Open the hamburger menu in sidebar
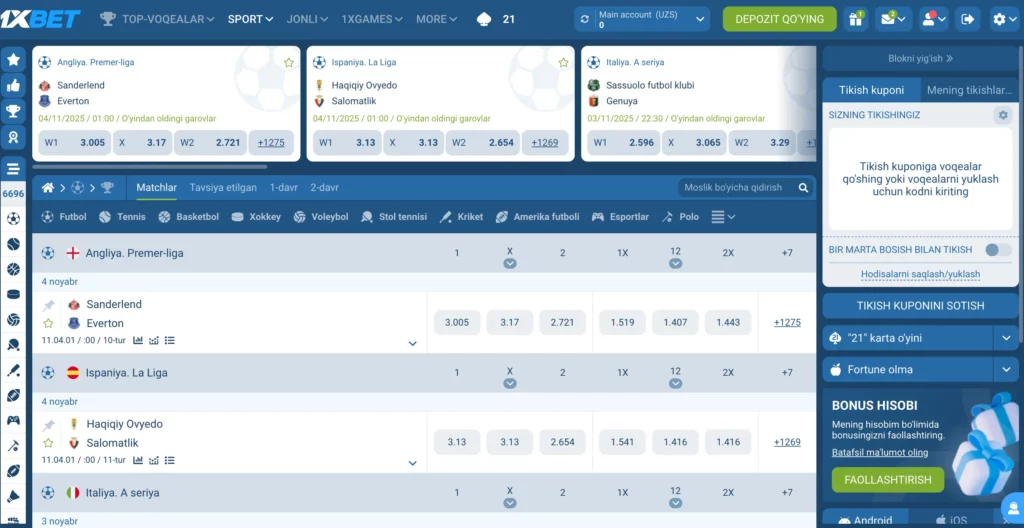Screen dimensions: 1024x528 13,169
